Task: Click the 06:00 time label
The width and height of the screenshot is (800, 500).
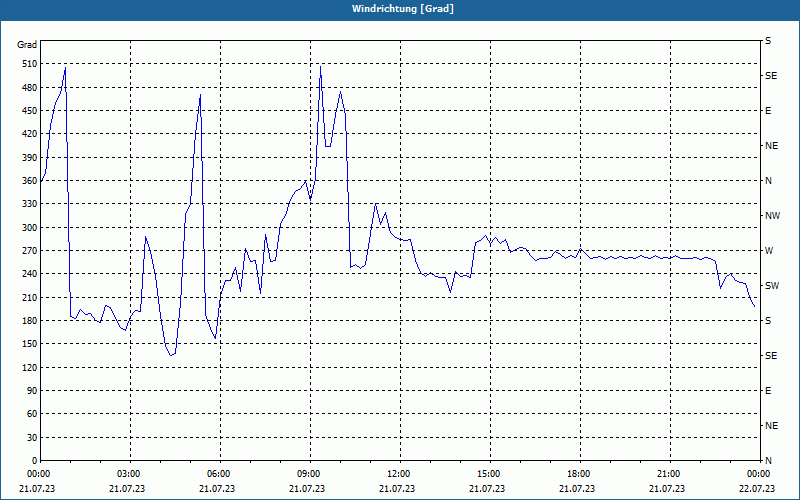Action: 218,473
